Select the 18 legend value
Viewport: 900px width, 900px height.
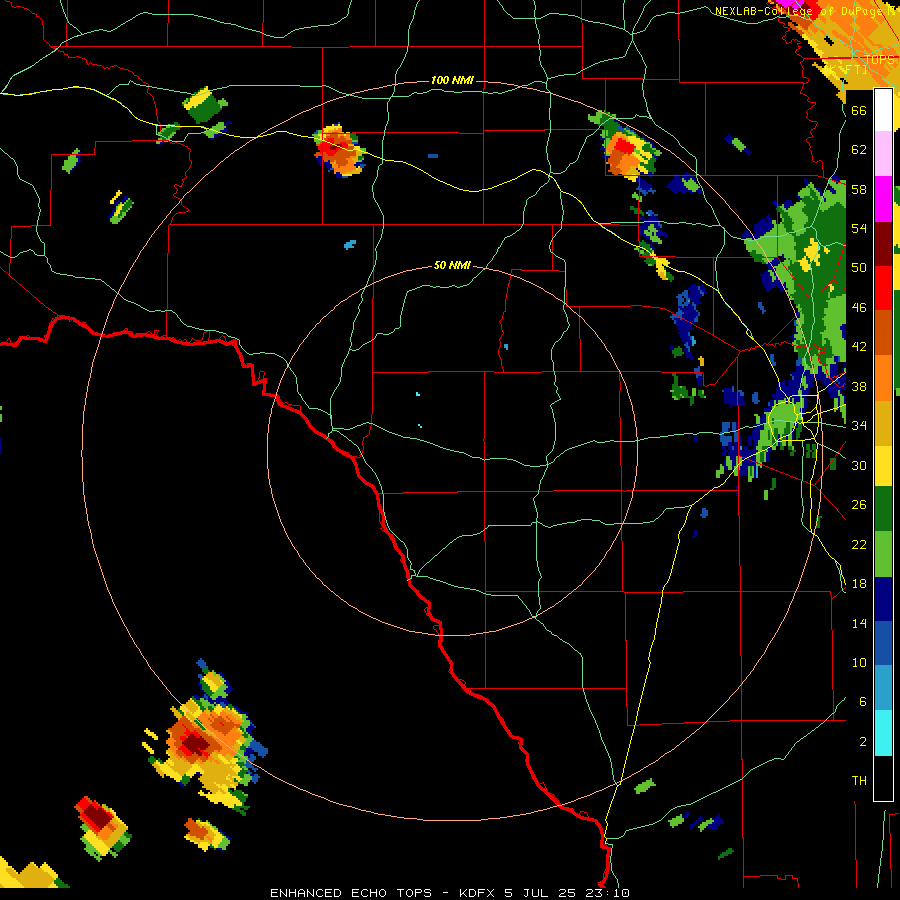859,584
